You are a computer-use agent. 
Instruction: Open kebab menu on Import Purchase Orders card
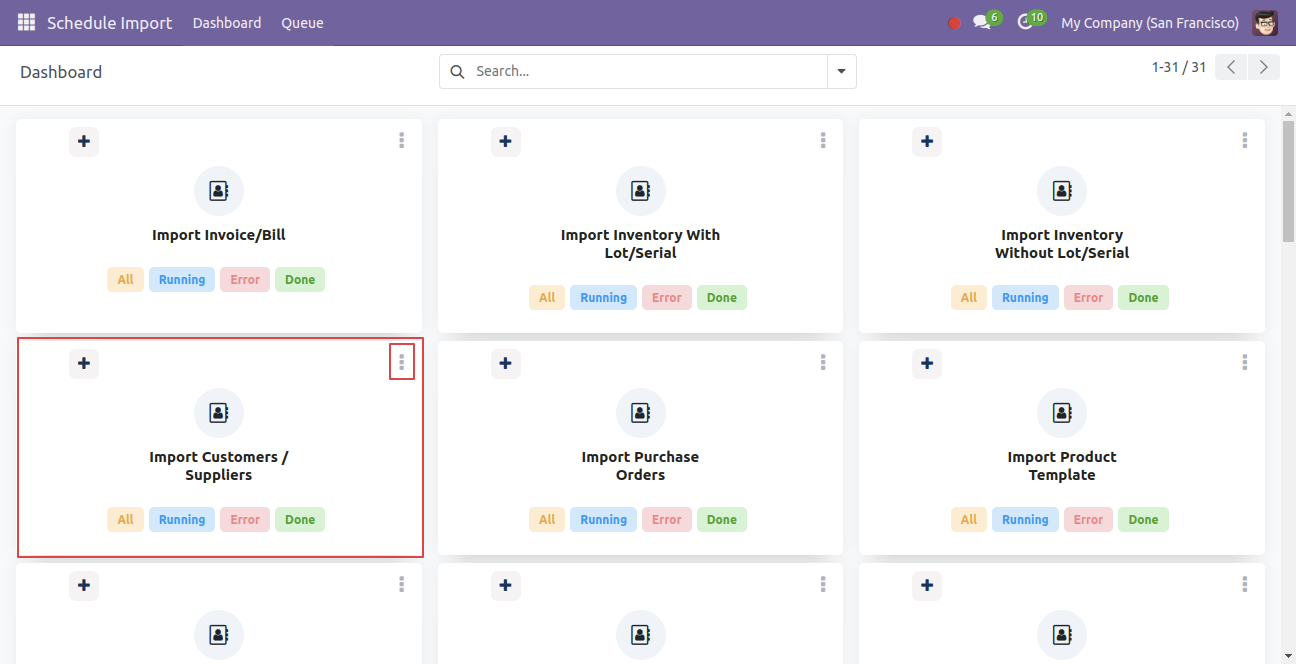tap(823, 362)
